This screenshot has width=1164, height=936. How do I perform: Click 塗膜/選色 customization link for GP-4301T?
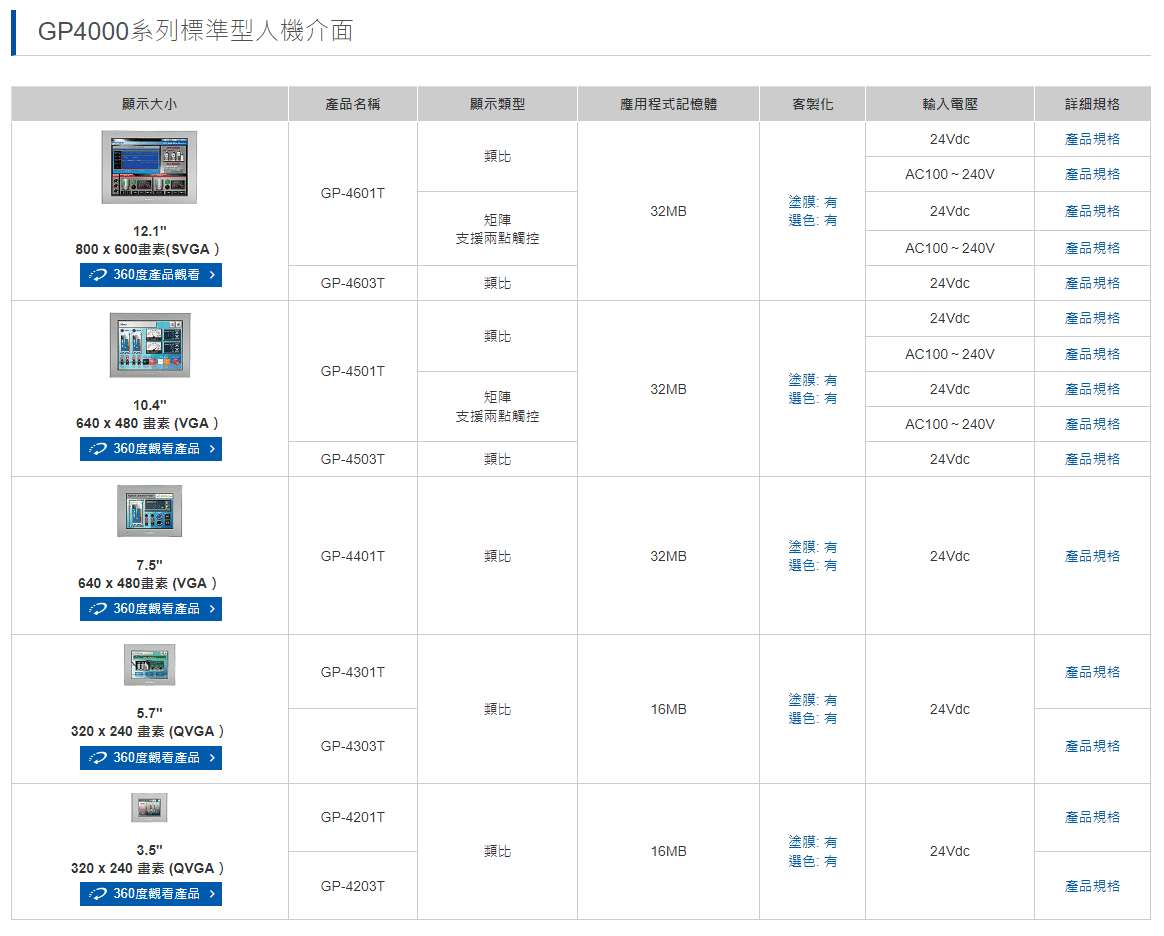pos(812,709)
